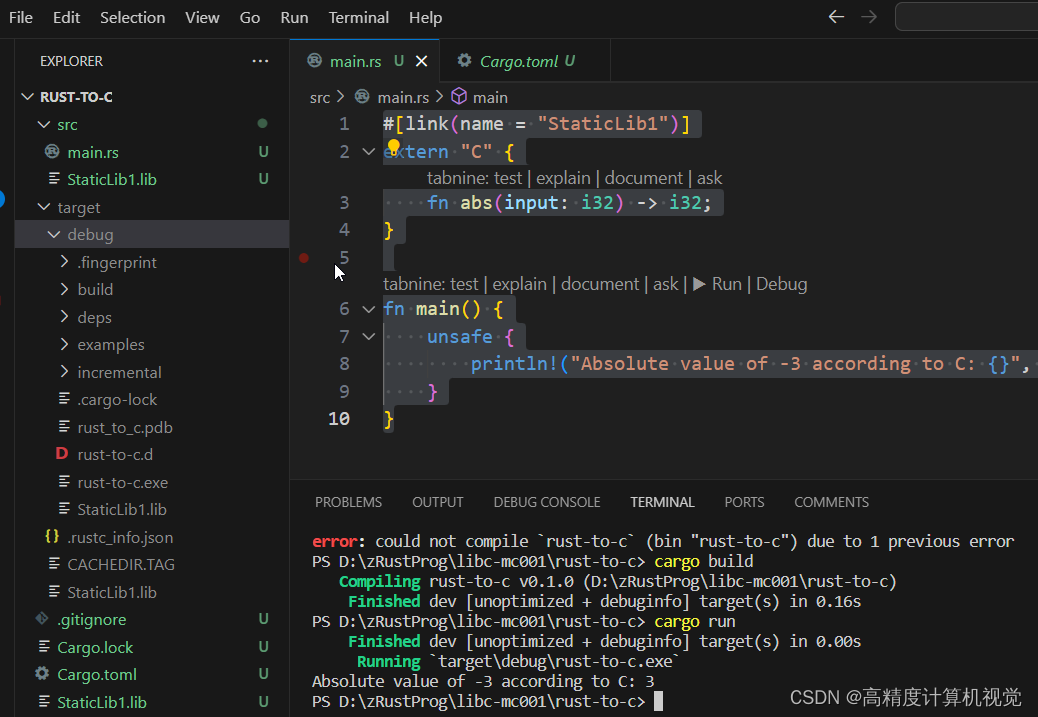Open the Help menu
This screenshot has width=1038, height=717.
(425, 18)
